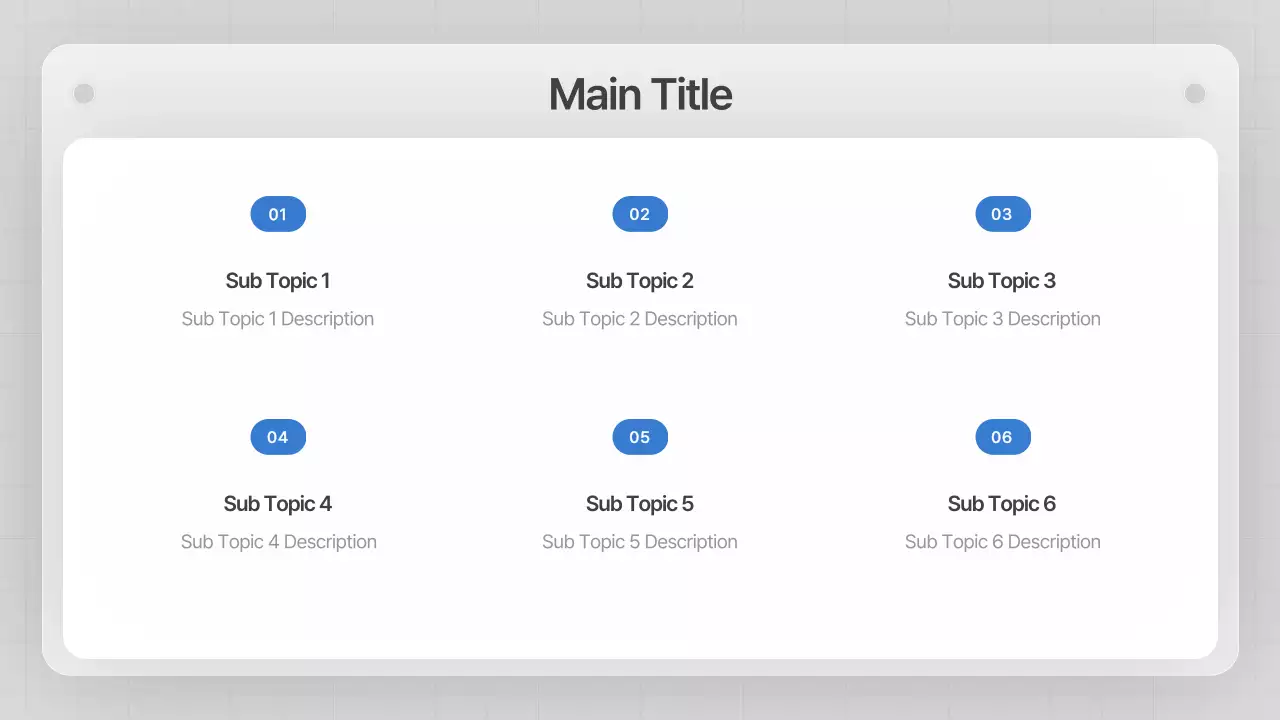Click the 01 number badge

(x=278, y=214)
